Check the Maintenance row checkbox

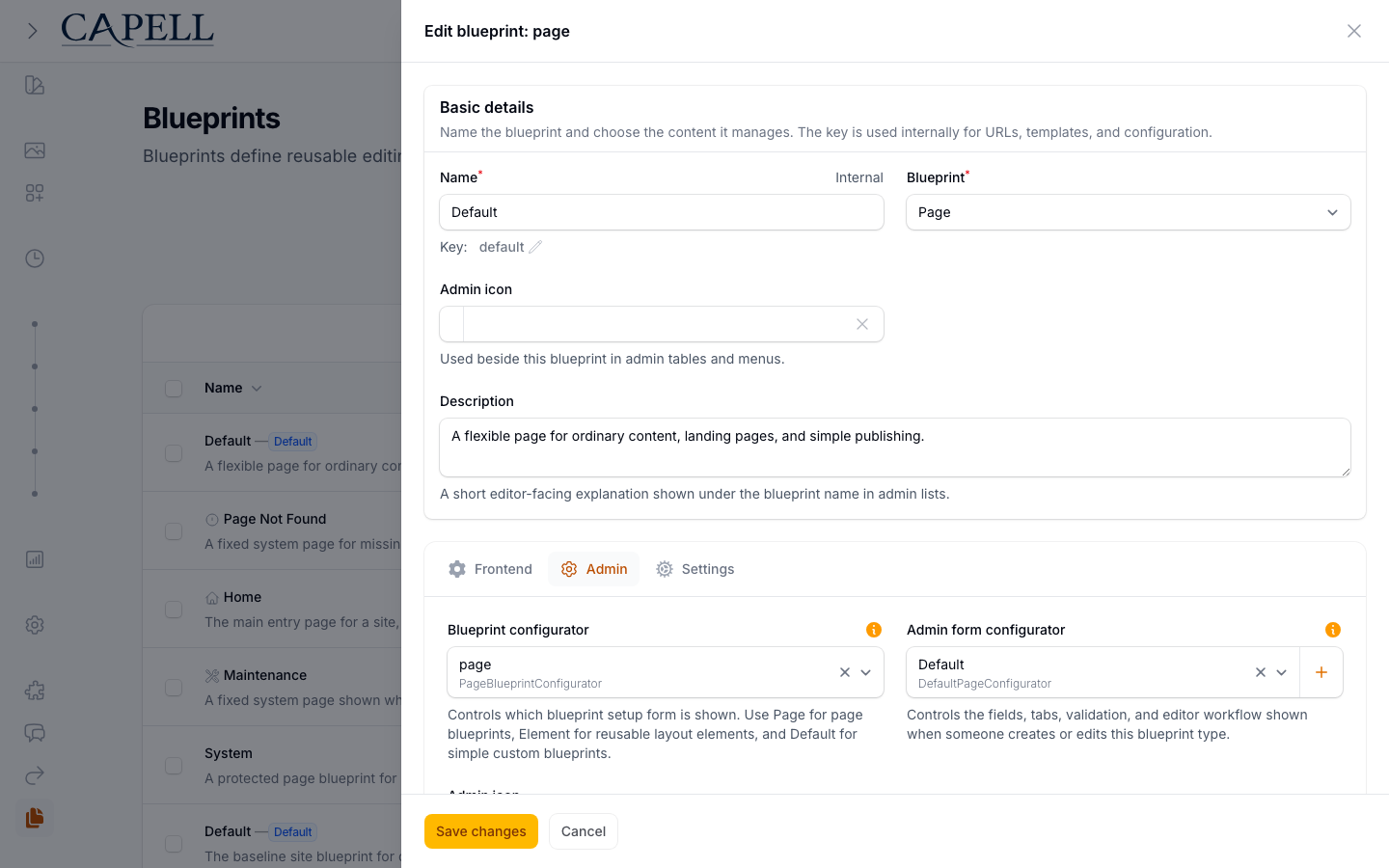(174, 688)
